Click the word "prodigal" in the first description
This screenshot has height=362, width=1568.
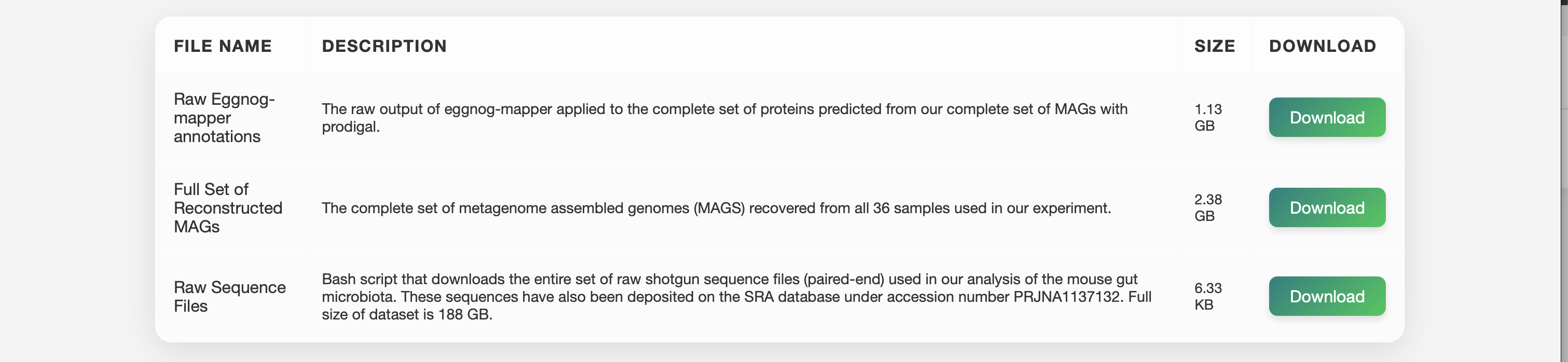point(349,127)
